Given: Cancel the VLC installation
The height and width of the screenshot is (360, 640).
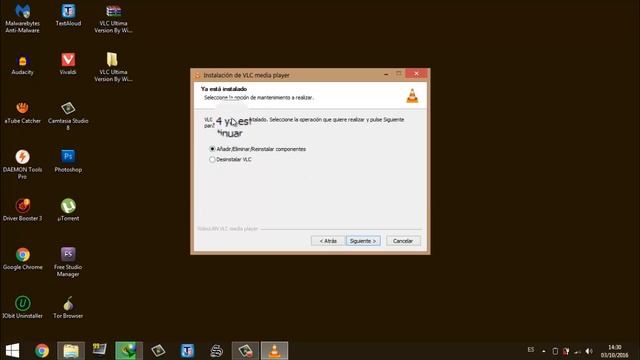Looking at the screenshot, I should 403,241.
